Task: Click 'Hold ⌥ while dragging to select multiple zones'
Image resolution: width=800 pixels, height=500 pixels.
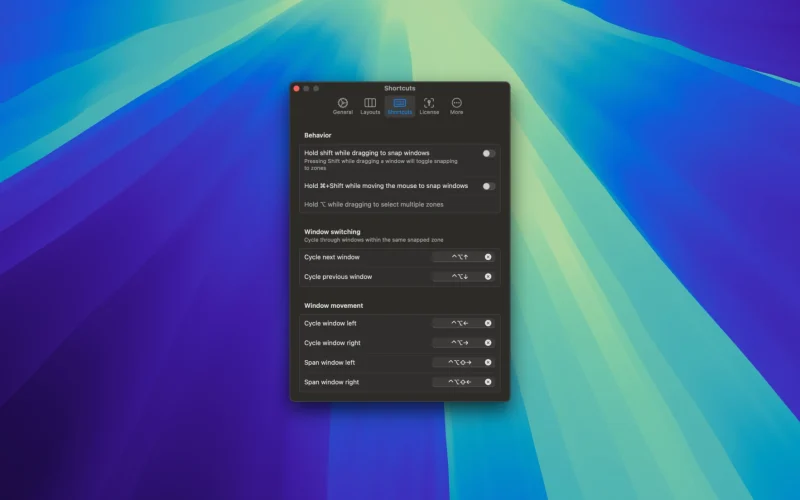Action: (373, 205)
